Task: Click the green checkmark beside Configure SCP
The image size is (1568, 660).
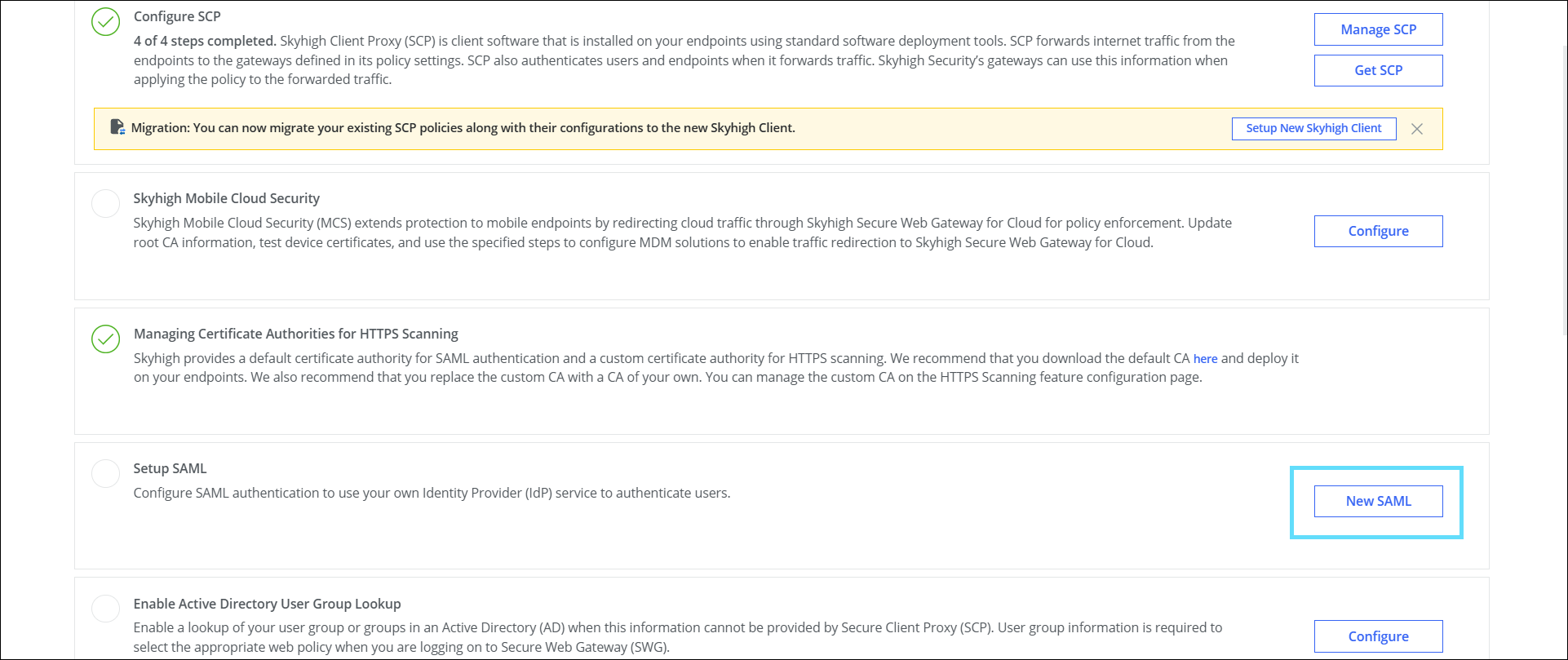Action: point(105,22)
